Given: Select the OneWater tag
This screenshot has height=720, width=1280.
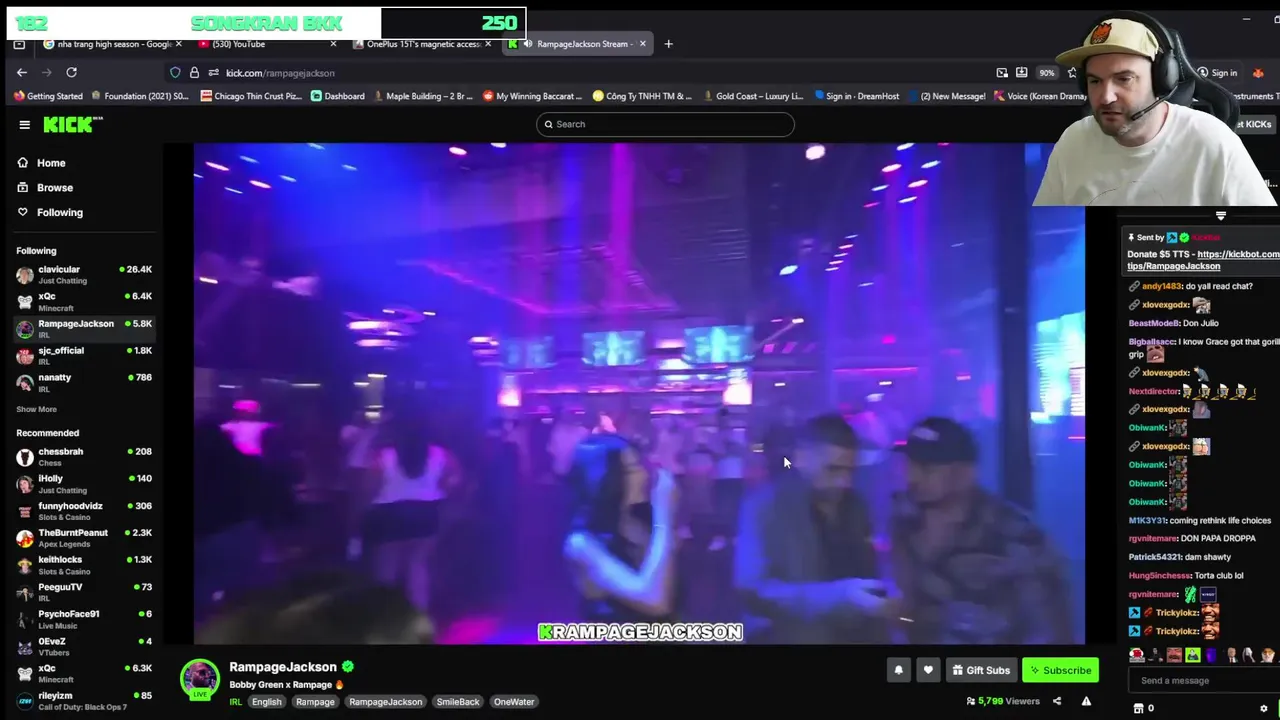Looking at the screenshot, I should [x=514, y=702].
